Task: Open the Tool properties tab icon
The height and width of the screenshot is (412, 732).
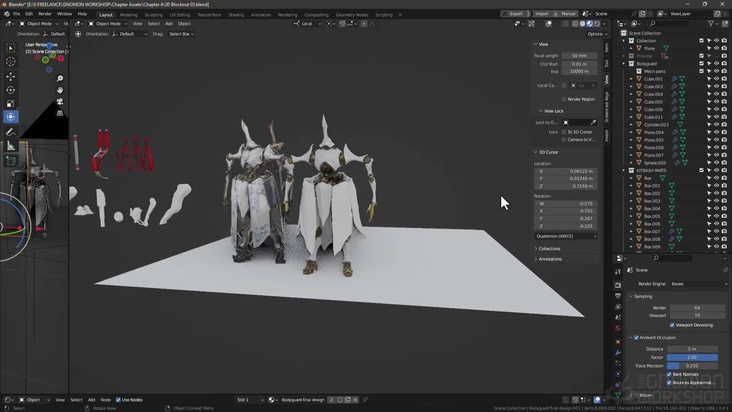Action: [x=618, y=272]
